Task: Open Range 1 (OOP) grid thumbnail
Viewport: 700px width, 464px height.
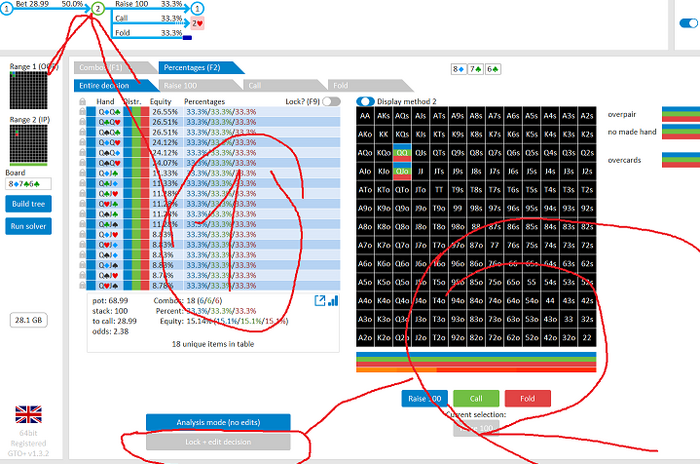Action: point(29,90)
